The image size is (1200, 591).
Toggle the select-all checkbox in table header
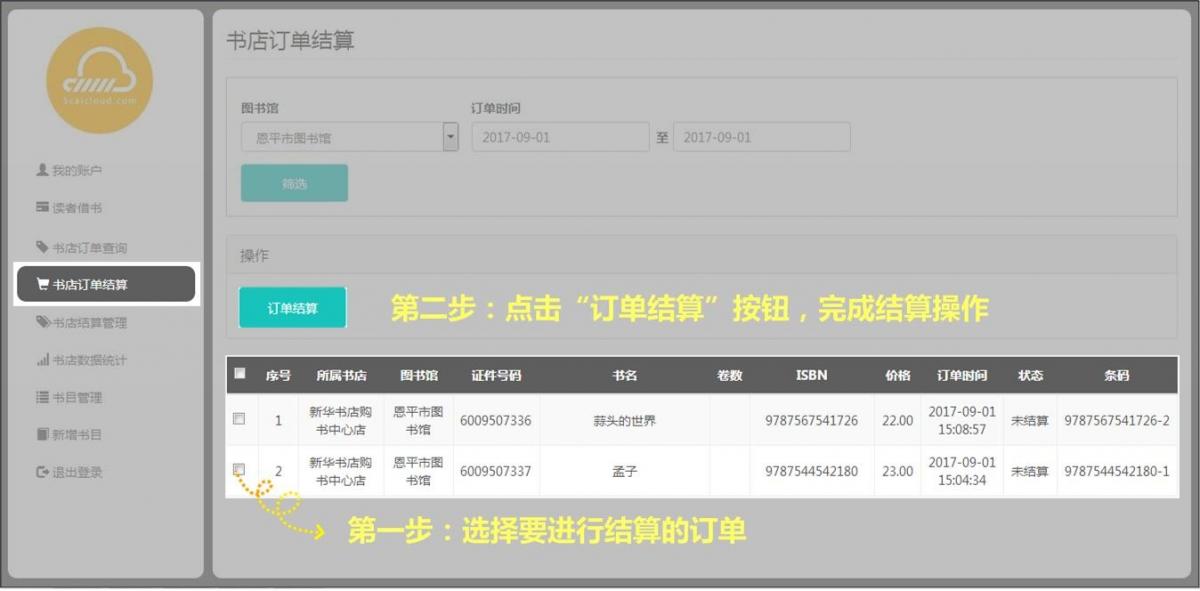[x=239, y=374]
